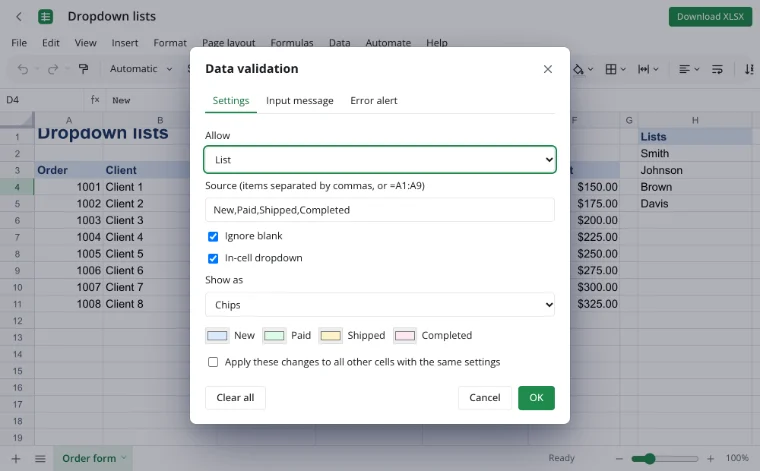Expand the borders dropdown arrow
Image resolution: width=760 pixels, height=471 pixels.
623,69
